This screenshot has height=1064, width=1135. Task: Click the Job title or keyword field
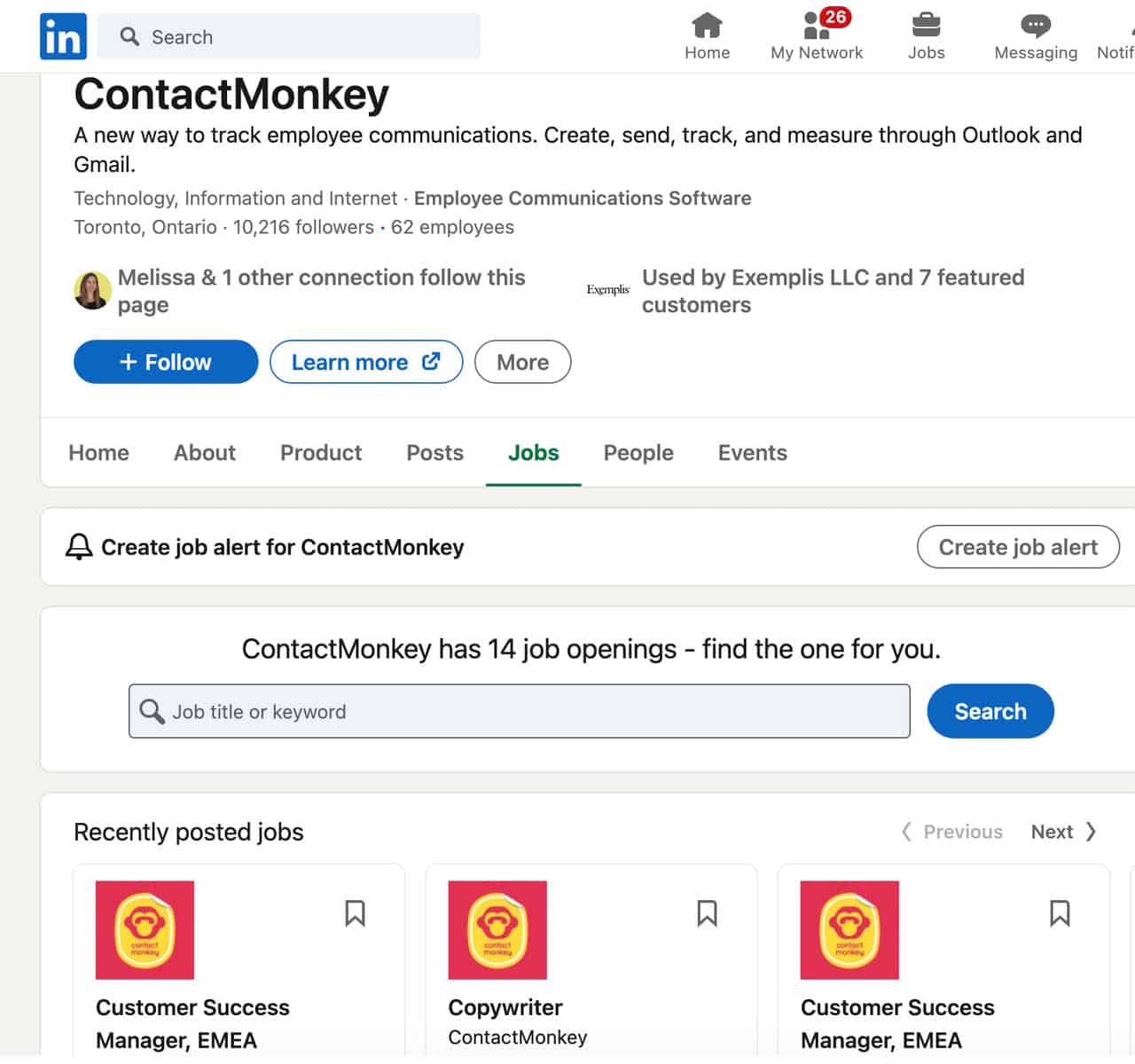pyautogui.click(x=520, y=711)
